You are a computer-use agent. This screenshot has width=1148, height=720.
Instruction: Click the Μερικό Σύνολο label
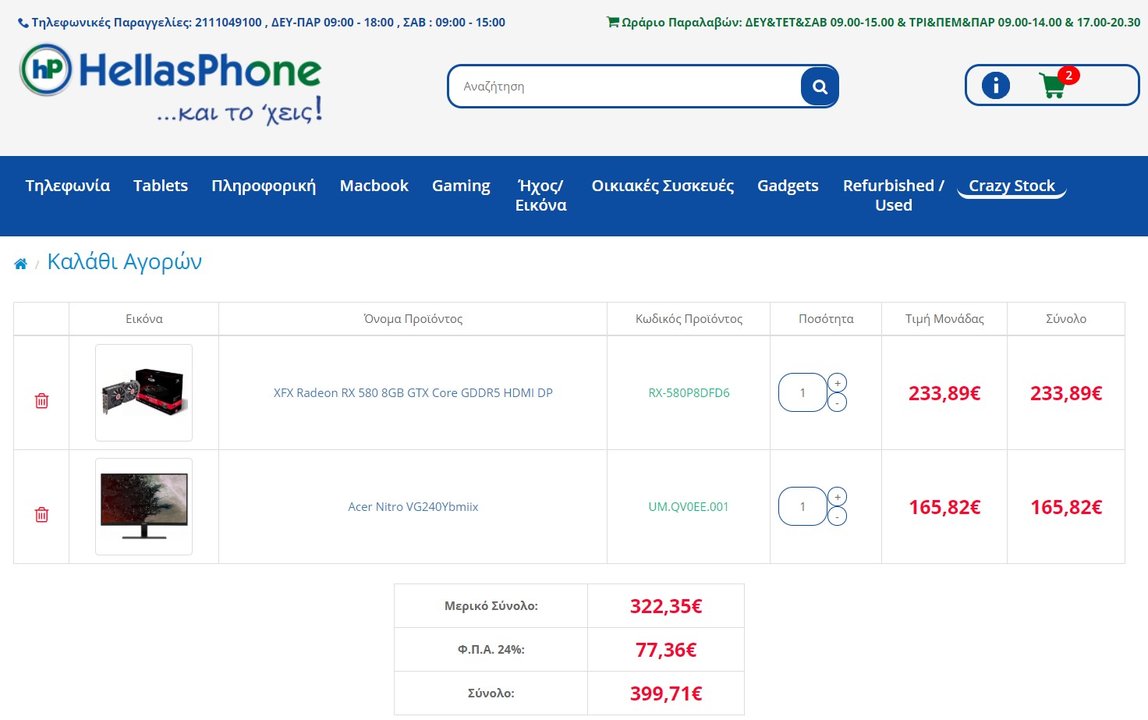[491, 606]
